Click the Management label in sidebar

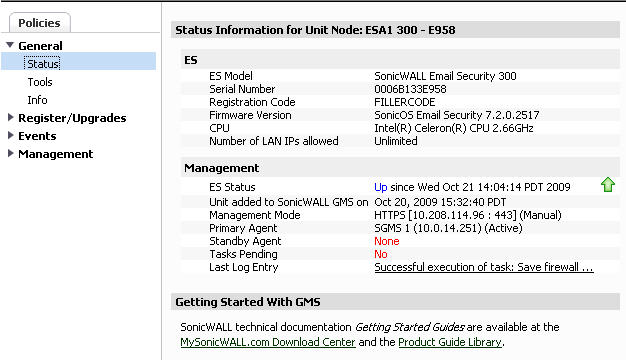pyautogui.click(x=55, y=154)
